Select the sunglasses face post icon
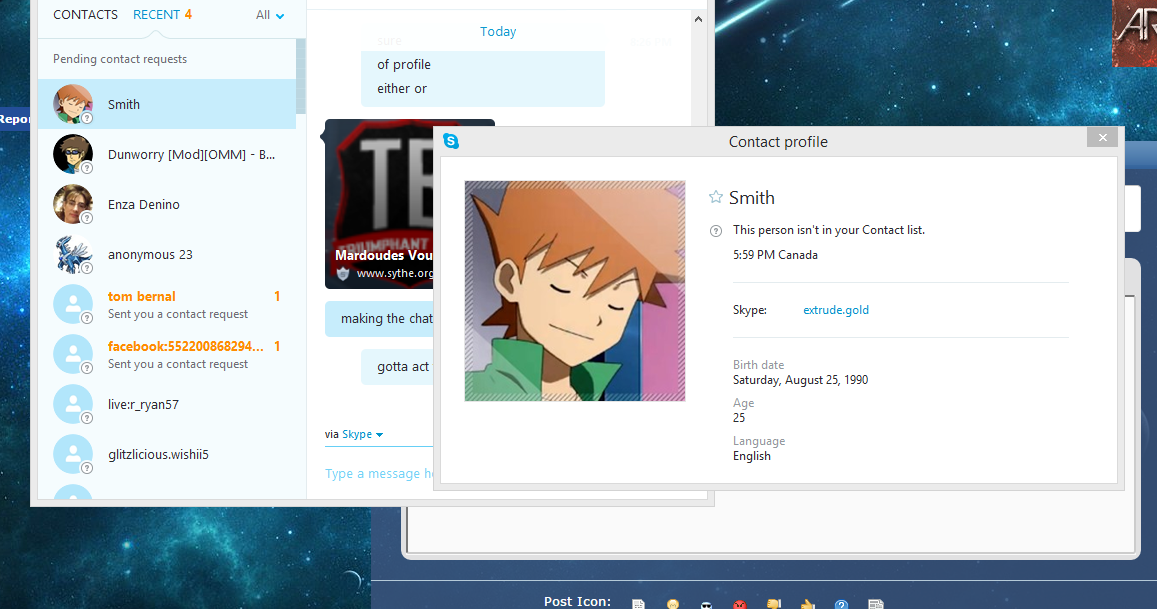 pyautogui.click(x=706, y=605)
